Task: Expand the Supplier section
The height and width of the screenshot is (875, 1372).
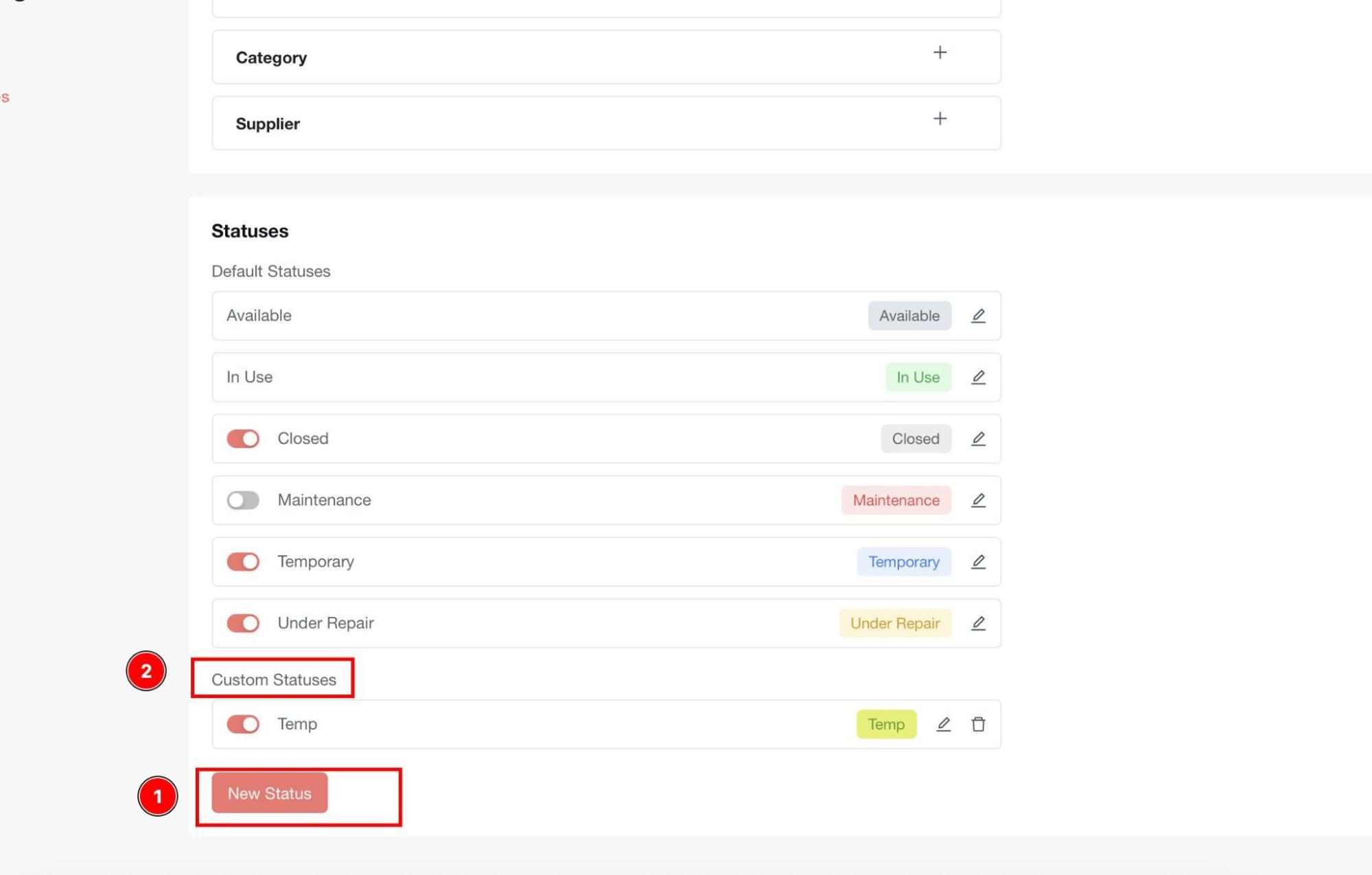Action: [x=940, y=119]
